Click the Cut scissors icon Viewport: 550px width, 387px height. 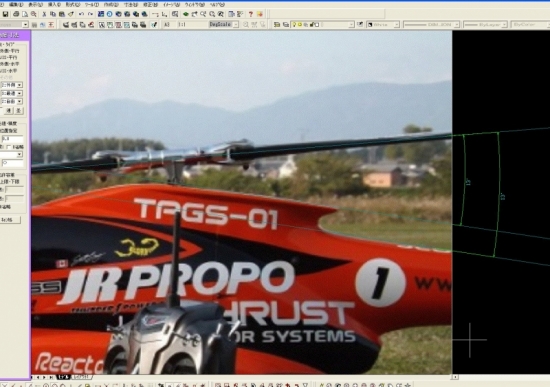(x=44, y=14)
